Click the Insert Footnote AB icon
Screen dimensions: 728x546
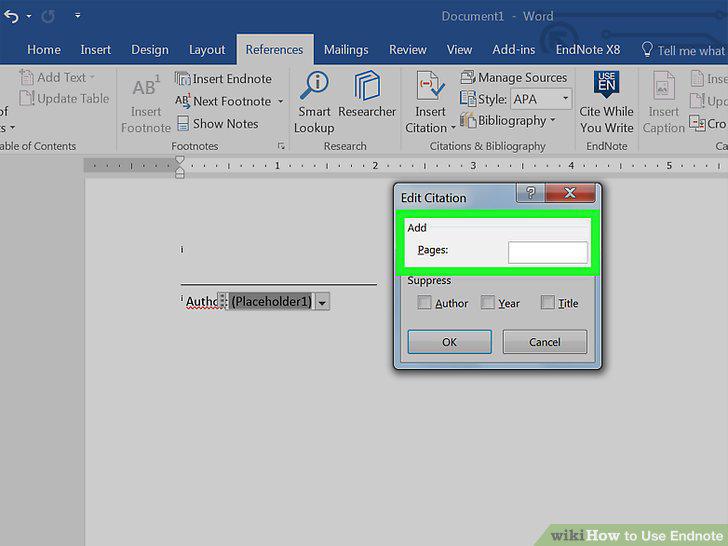pyautogui.click(x=146, y=87)
